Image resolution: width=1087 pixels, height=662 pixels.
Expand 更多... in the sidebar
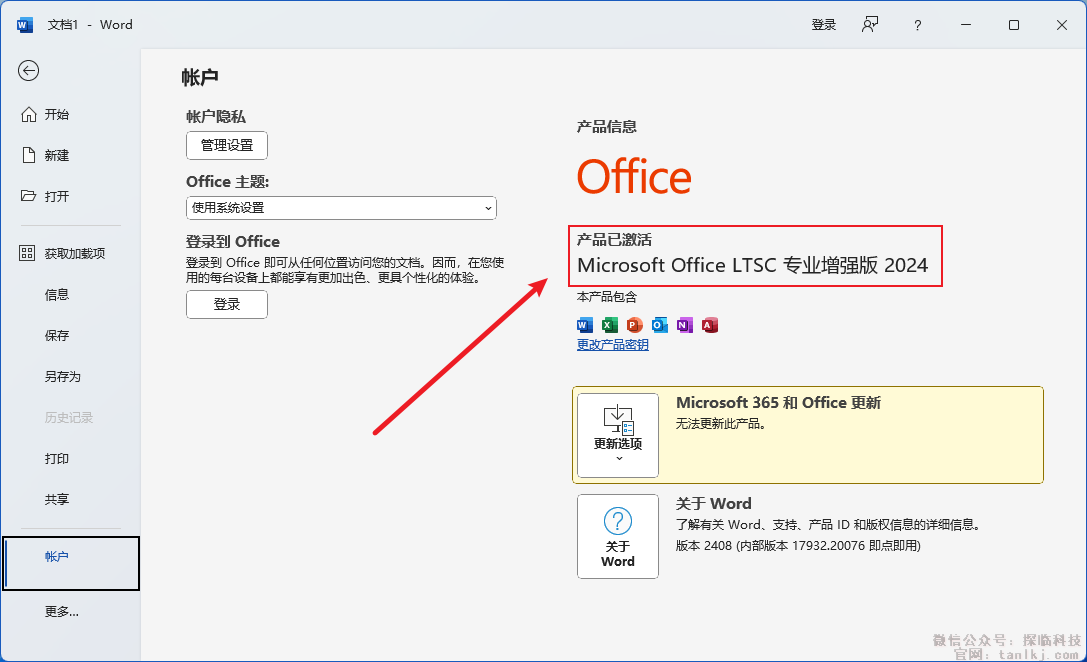[x=62, y=611]
